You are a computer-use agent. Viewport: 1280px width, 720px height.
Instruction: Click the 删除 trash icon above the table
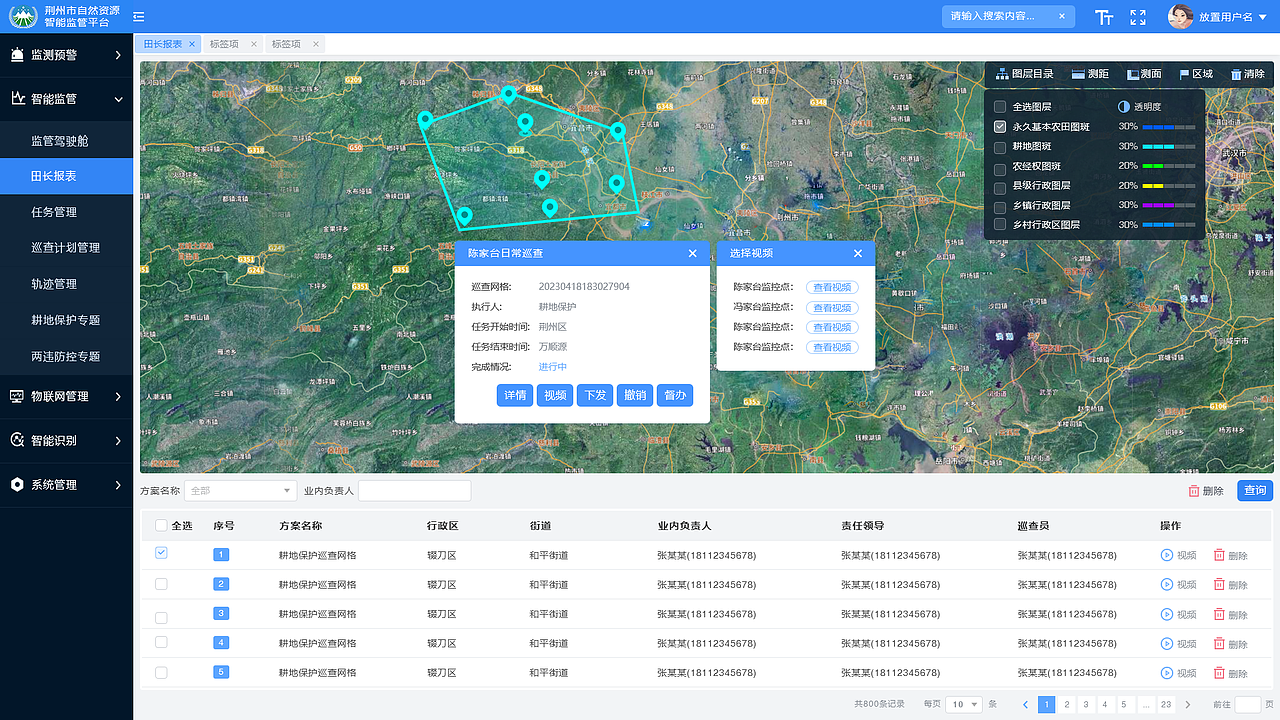pos(1194,491)
